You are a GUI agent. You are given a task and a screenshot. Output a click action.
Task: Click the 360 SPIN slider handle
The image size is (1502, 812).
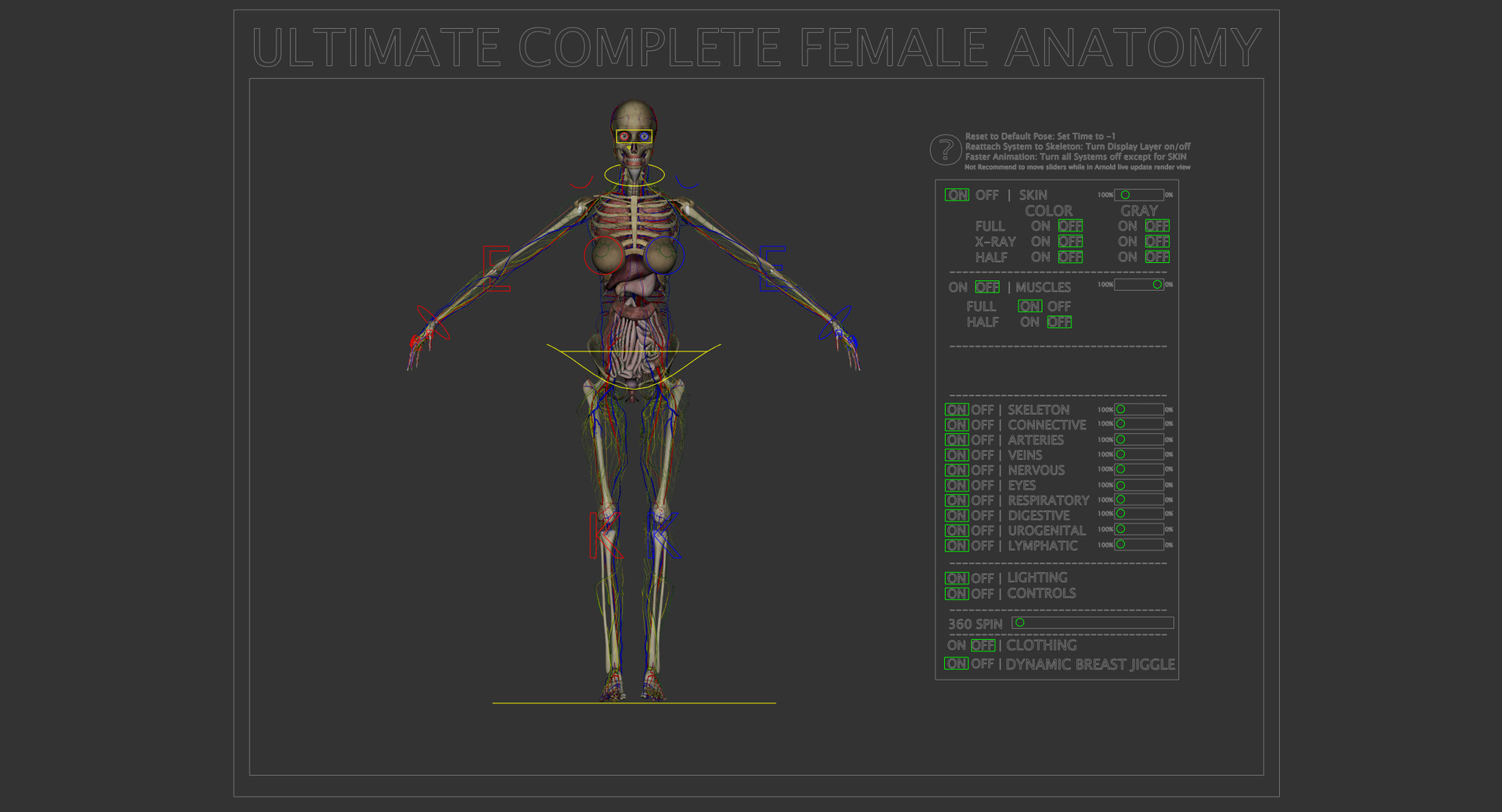1019,623
